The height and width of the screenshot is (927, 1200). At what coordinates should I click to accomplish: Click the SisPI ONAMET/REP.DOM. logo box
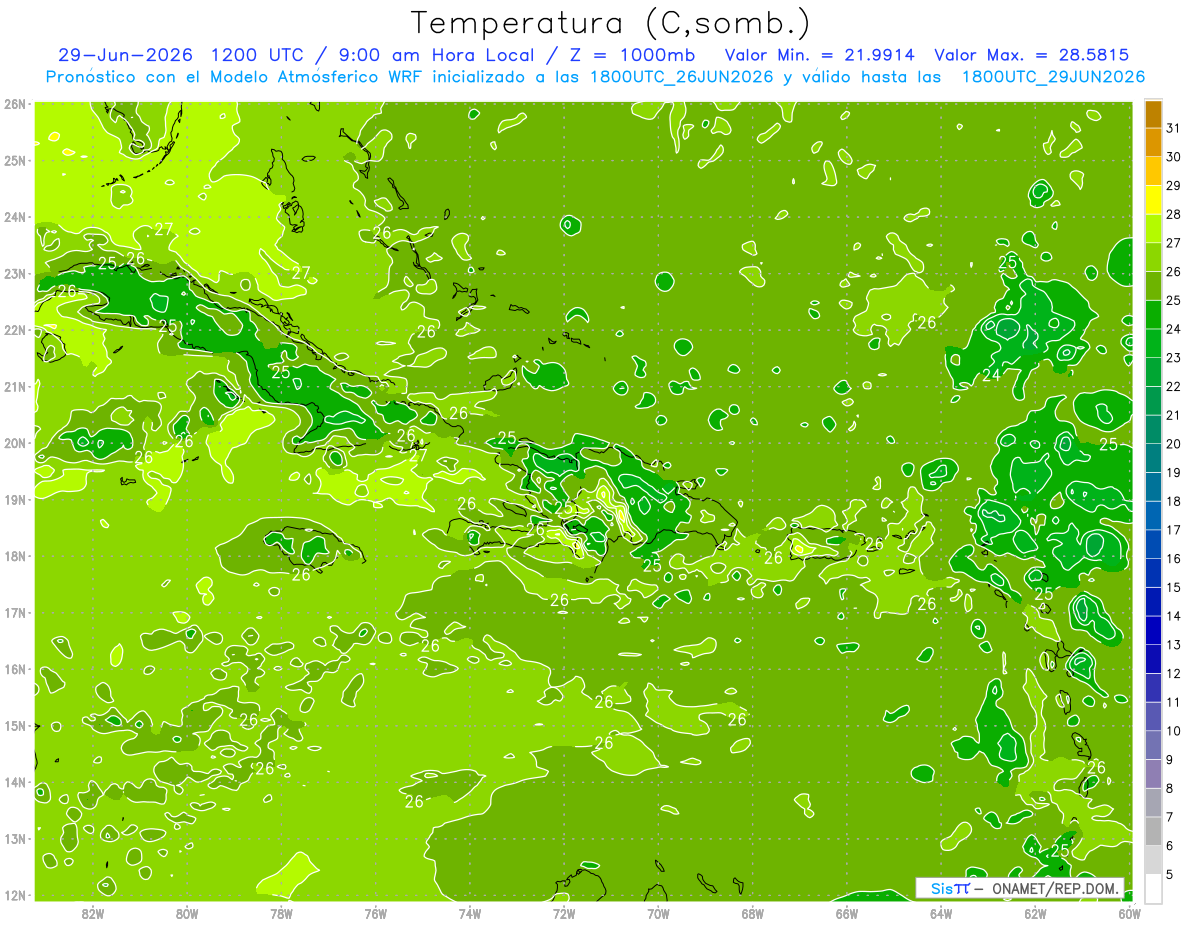[1019, 888]
